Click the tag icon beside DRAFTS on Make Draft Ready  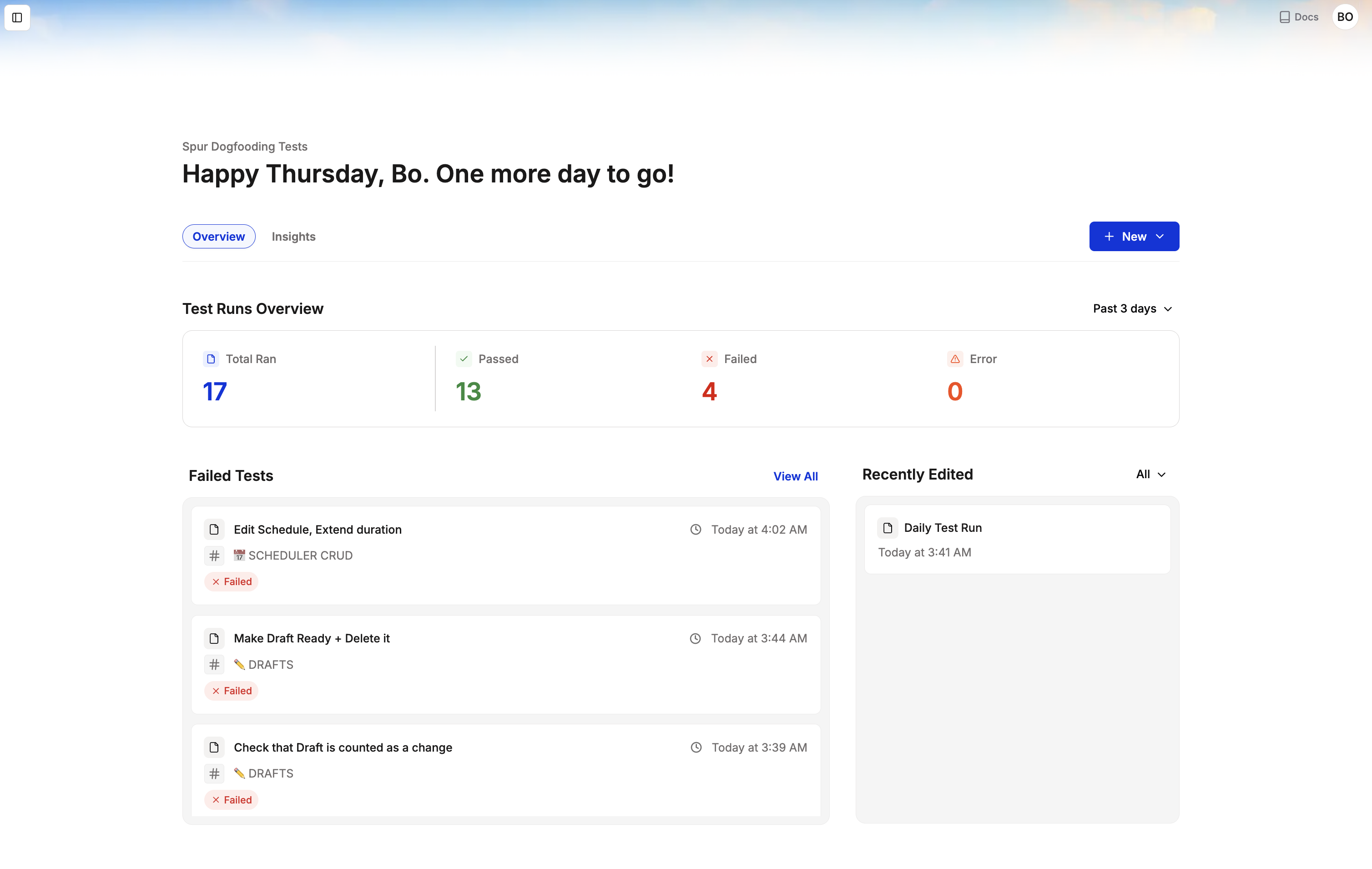214,664
